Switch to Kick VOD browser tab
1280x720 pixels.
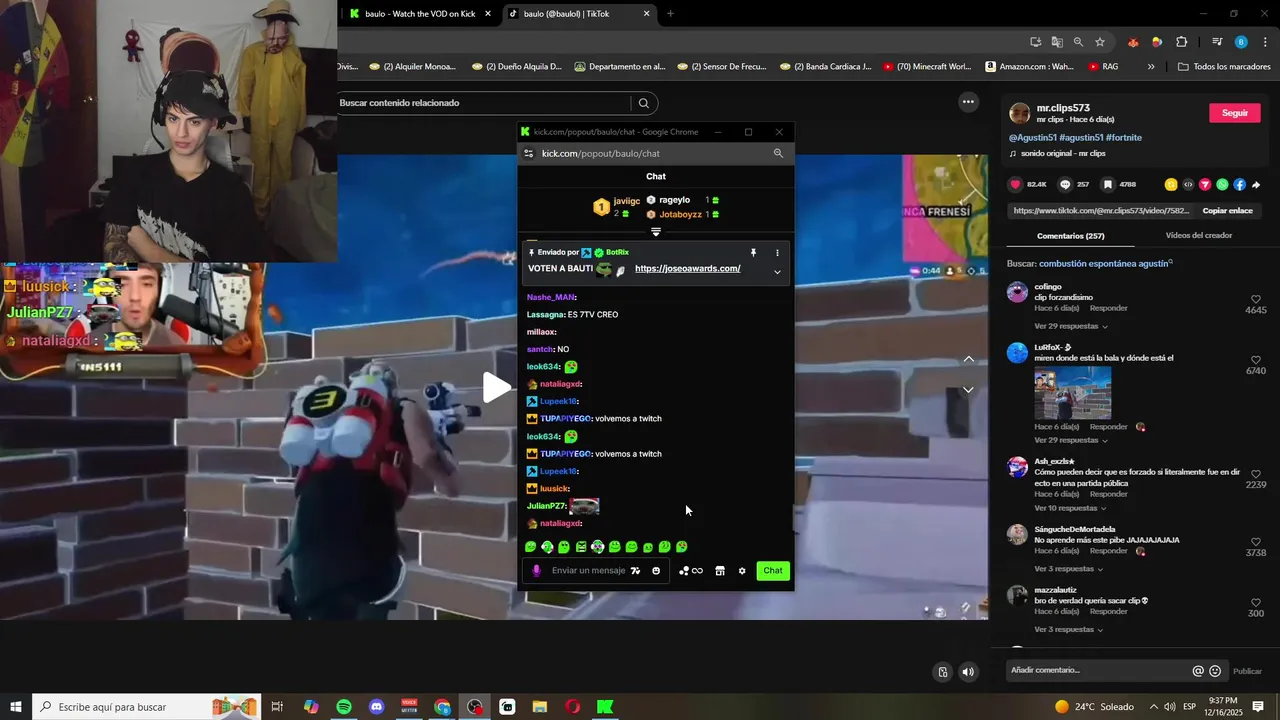pyautogui.click(x=419, y=14)
